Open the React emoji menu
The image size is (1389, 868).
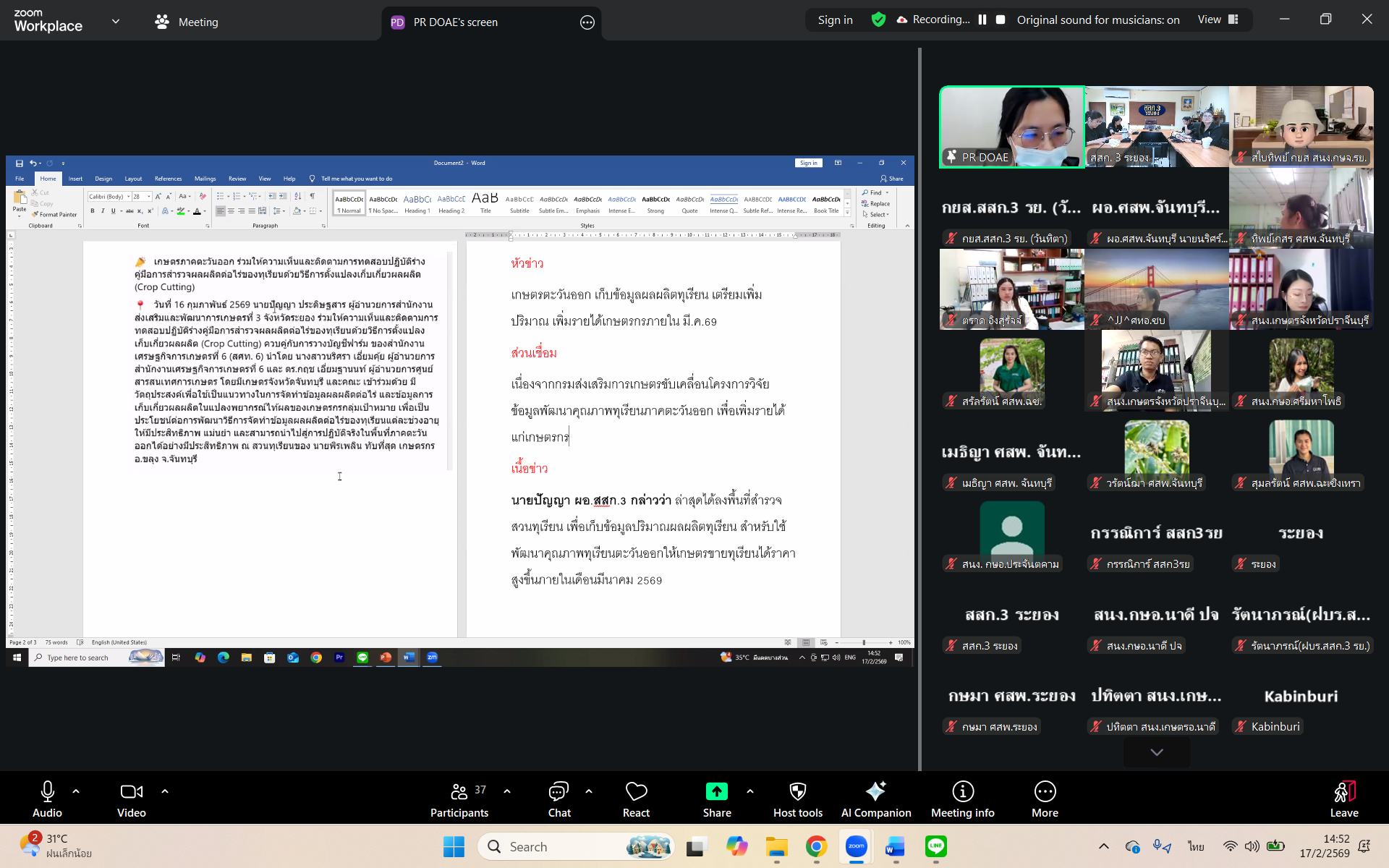click(x=636, y=799)
